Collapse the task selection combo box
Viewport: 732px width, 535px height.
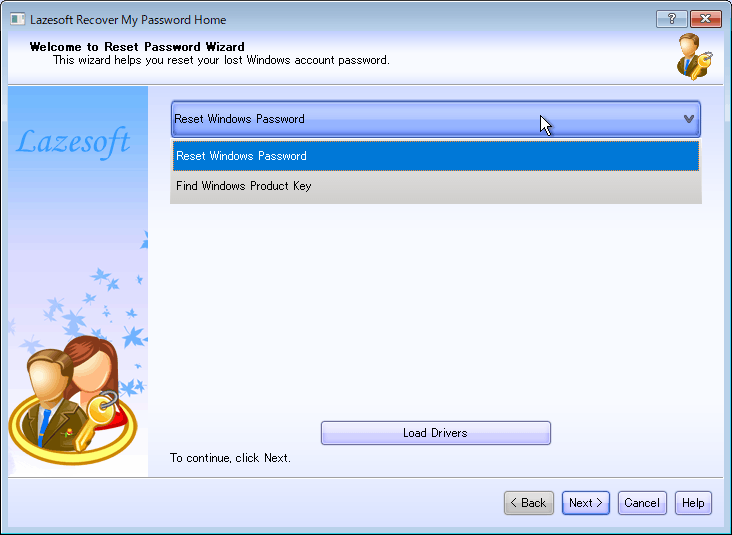click(x=436, y=119)
